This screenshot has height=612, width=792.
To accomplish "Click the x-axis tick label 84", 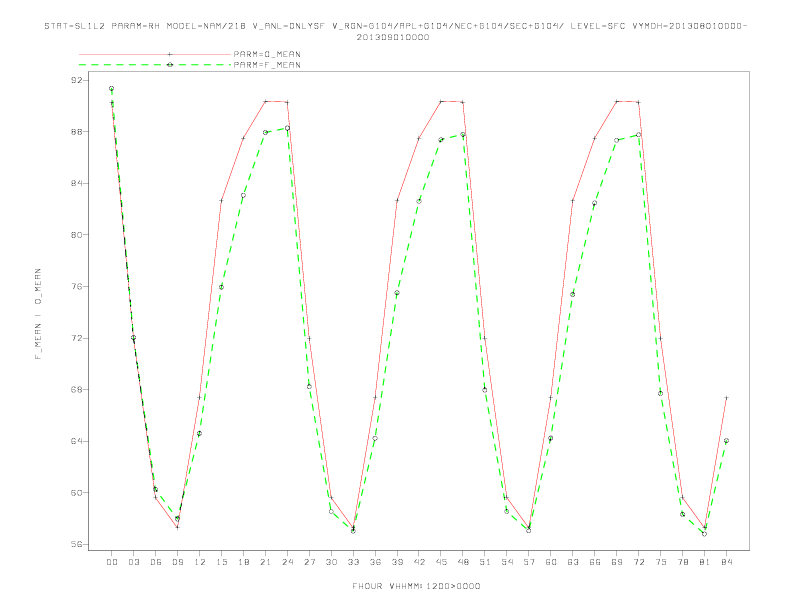I will (x=726, y=562).
